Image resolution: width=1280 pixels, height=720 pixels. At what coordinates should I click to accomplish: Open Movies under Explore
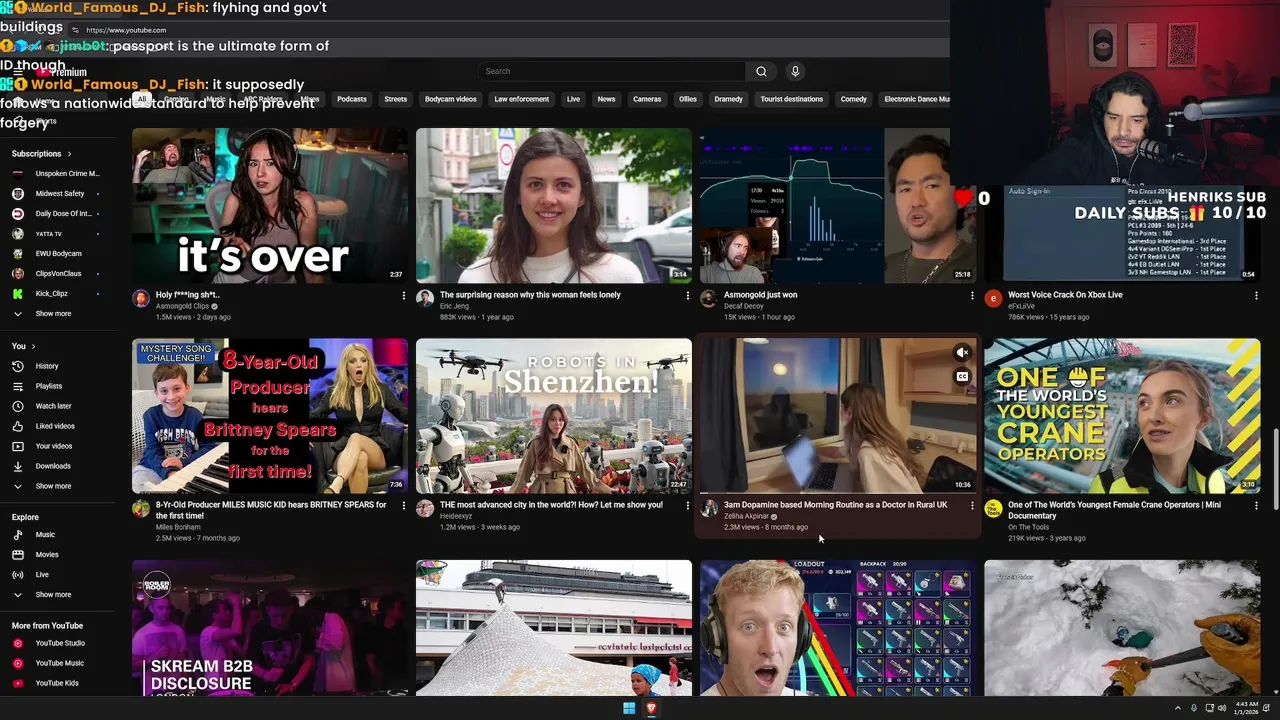pyautogui.click(x=47, y=555)
